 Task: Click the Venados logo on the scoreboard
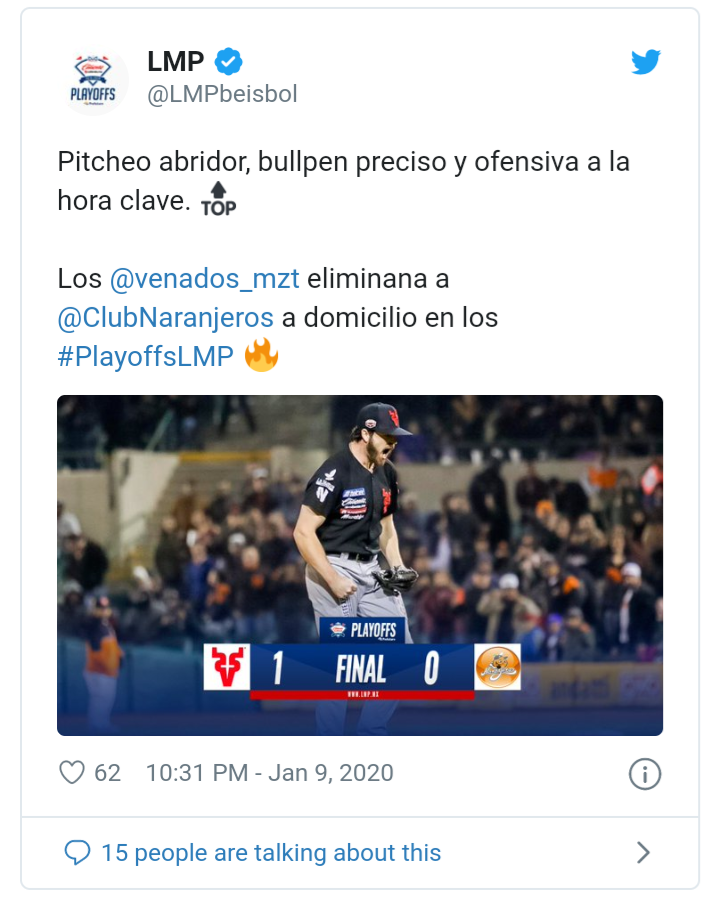[226, 667]
